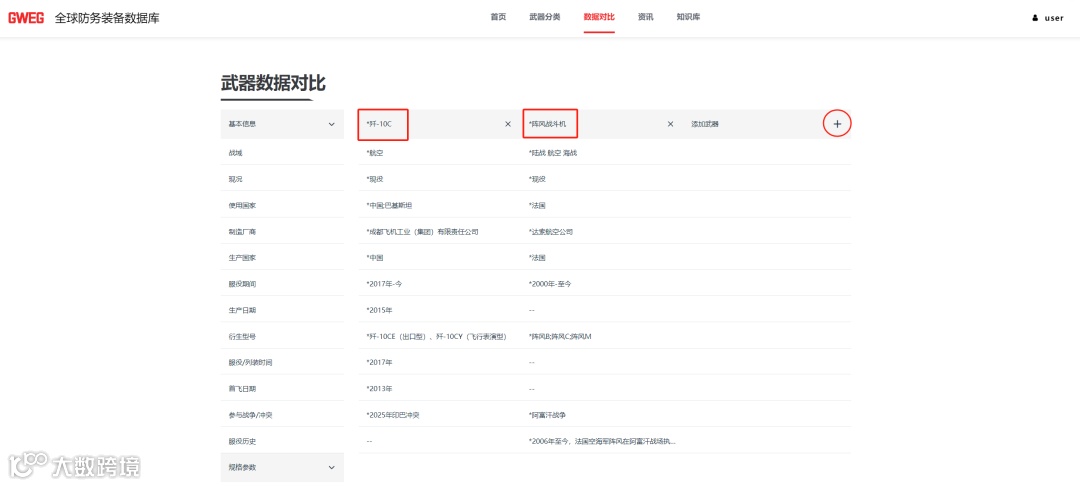This screenshot has height=486, width=1080.
Task: Click the plus icon to add weapon
Action: [838, 124]
